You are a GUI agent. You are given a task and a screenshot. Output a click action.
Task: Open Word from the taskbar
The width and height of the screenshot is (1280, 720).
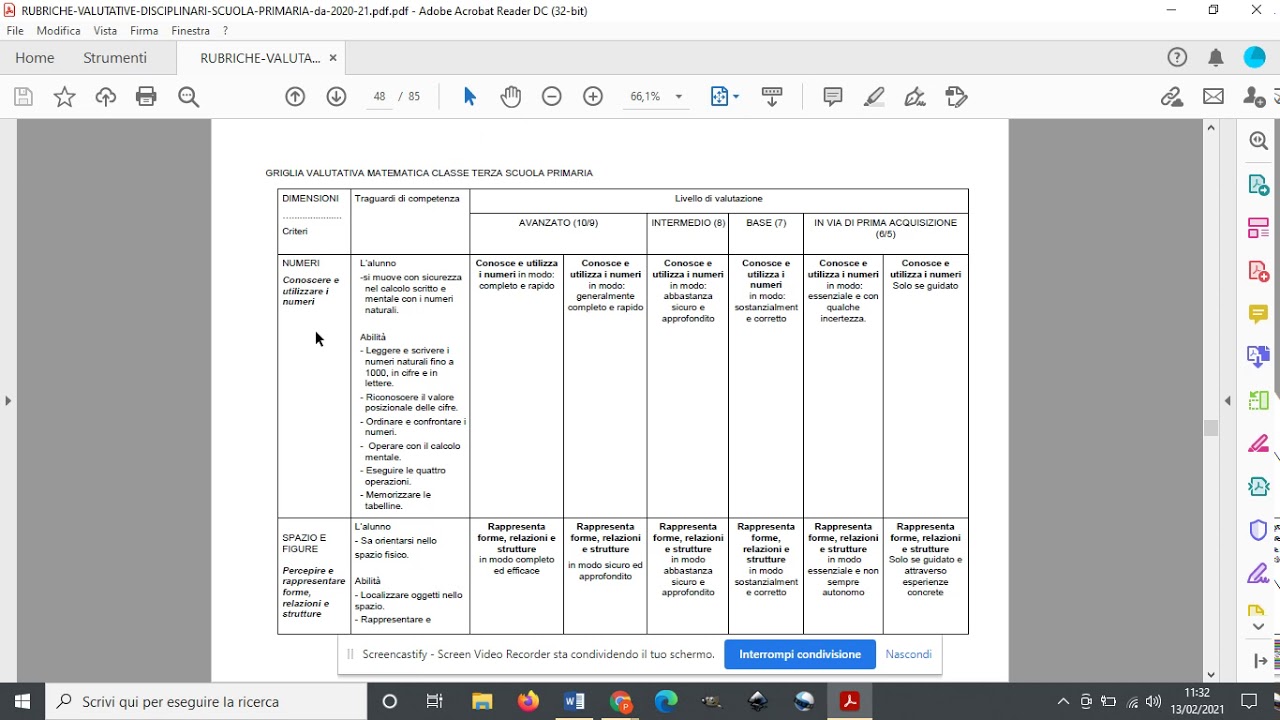574,701
